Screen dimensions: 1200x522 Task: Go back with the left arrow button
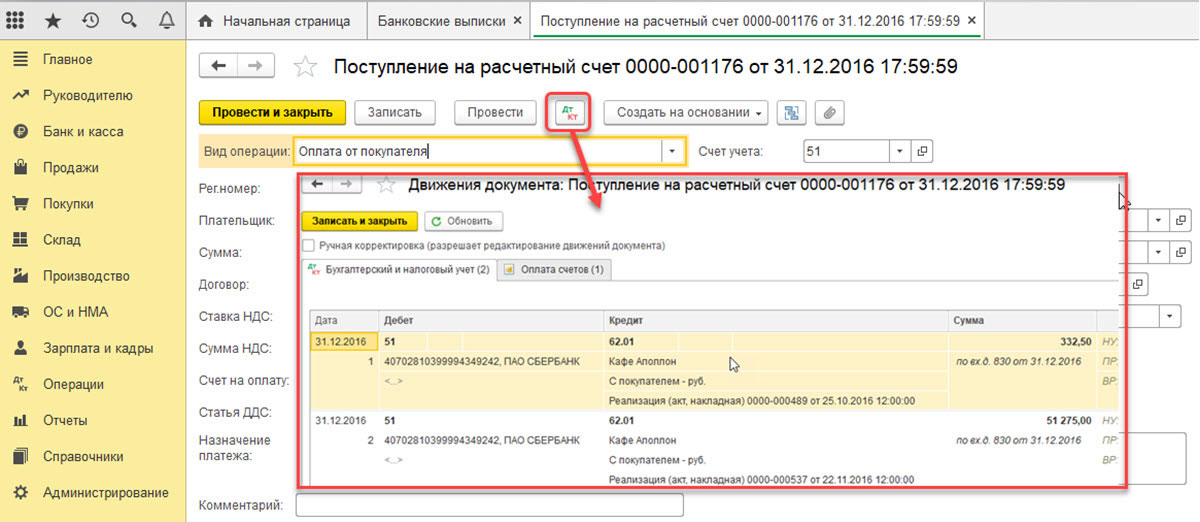pyautogui.click(x=219, y=66)
